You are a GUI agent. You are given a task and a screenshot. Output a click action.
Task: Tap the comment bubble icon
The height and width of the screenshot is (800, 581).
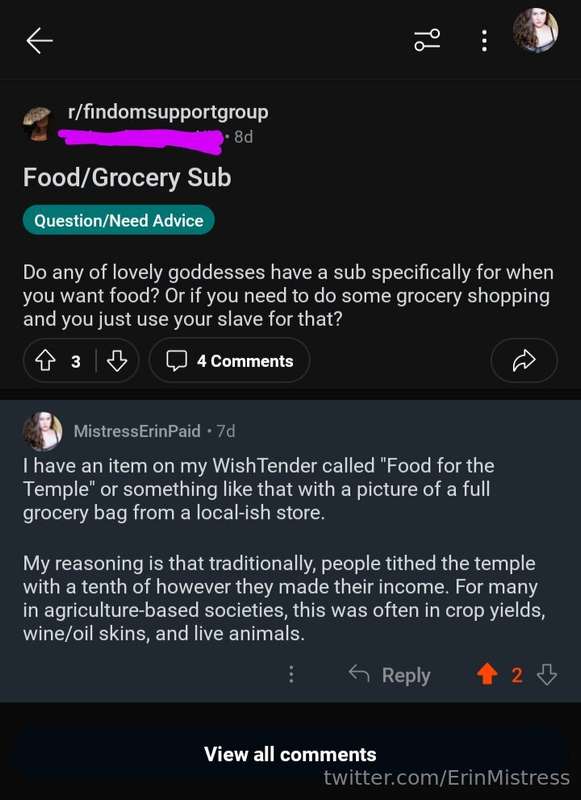tap(176, 361)
